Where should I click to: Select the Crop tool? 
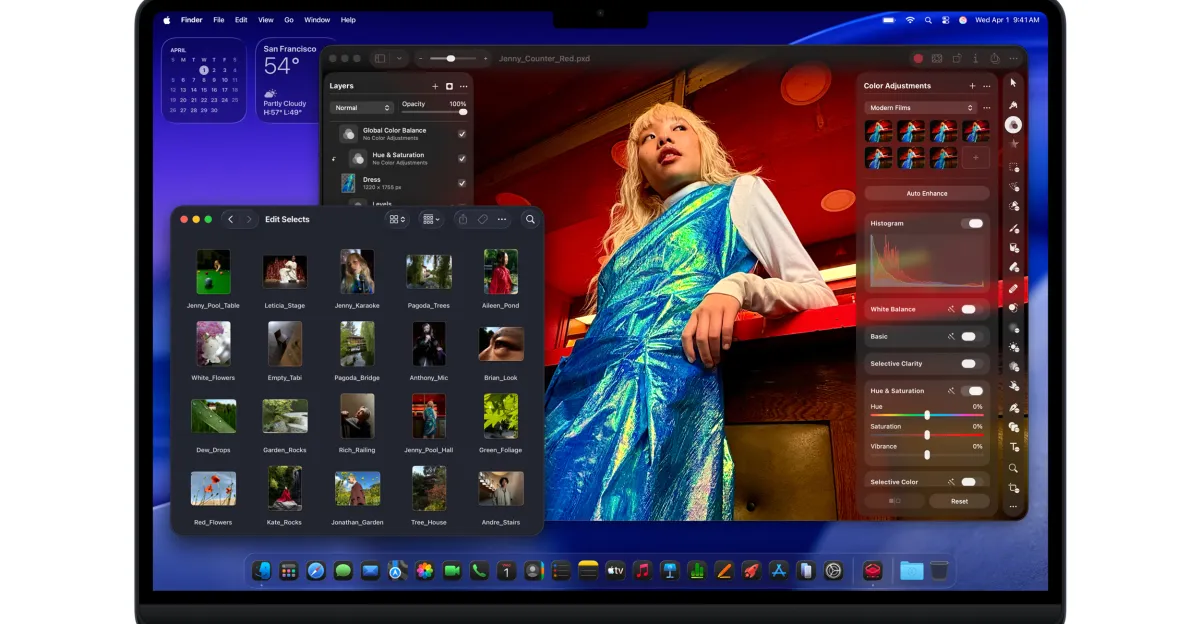[x=1013, y=488]
